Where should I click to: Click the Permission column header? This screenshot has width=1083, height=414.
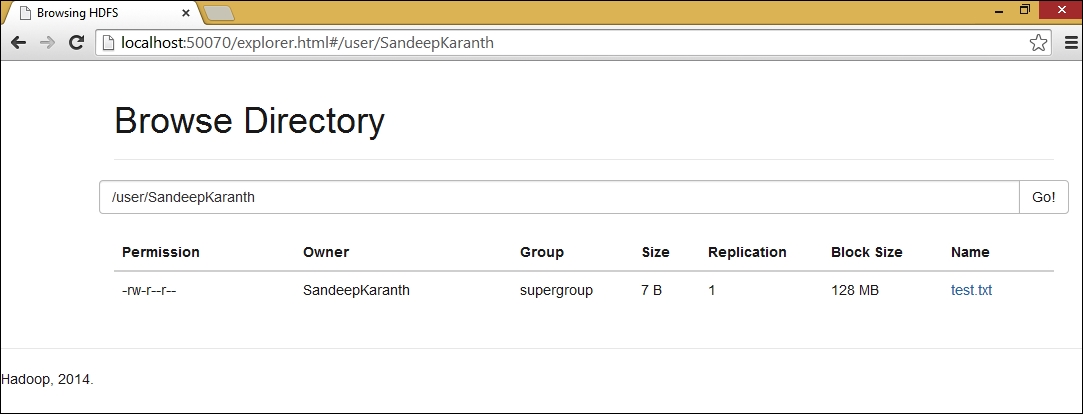coord(161,252)
